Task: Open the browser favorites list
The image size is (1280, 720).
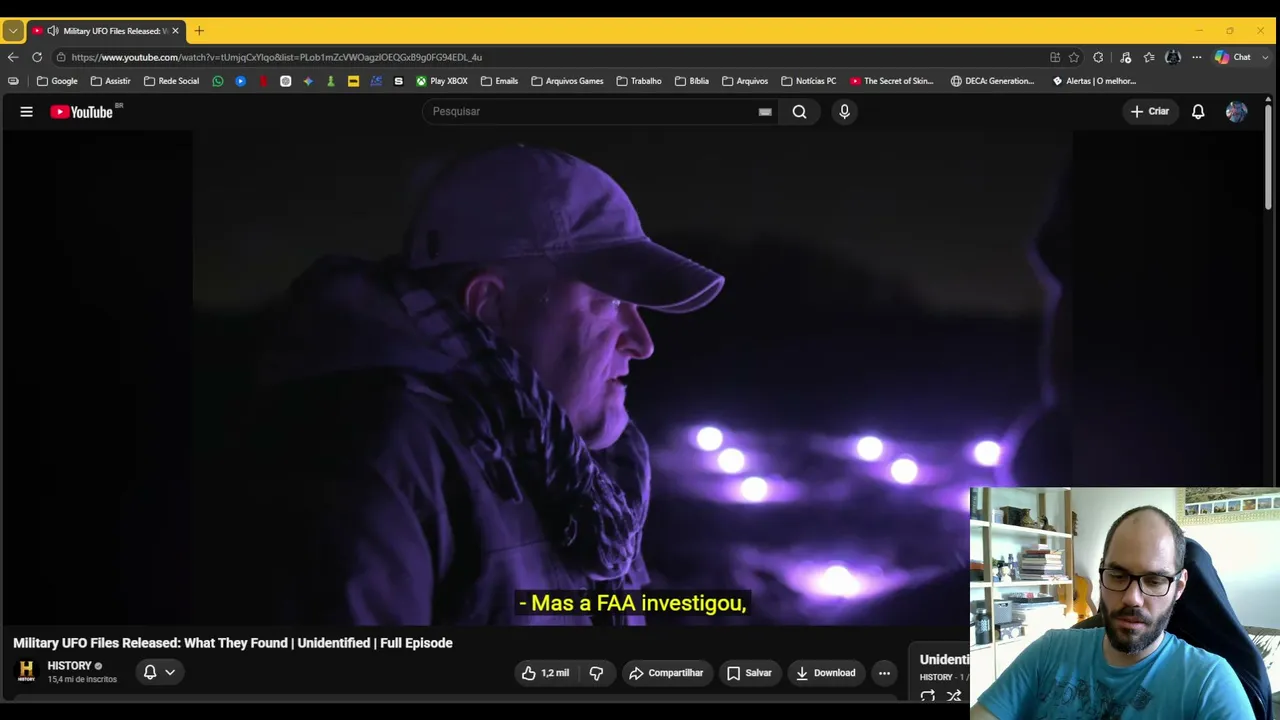Action: (x=1149, y=57)
